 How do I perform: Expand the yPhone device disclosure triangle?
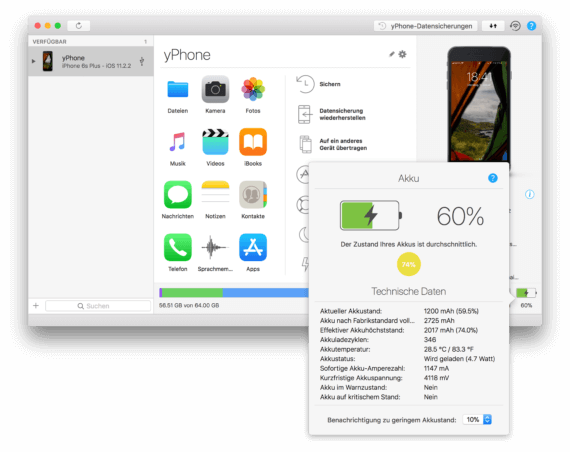tap(33, 61)
